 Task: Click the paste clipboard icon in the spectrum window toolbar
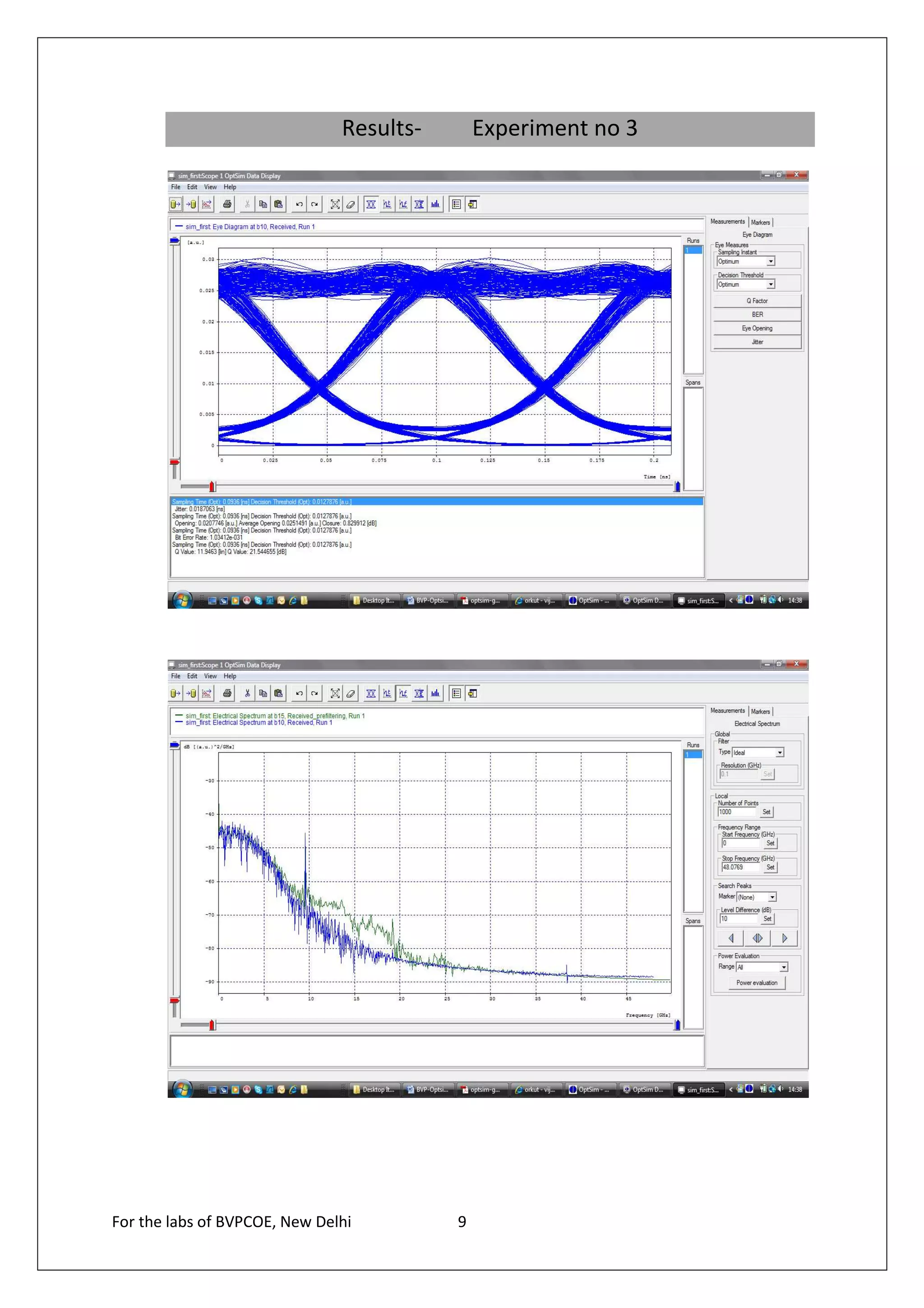click(x=278, y=693)
